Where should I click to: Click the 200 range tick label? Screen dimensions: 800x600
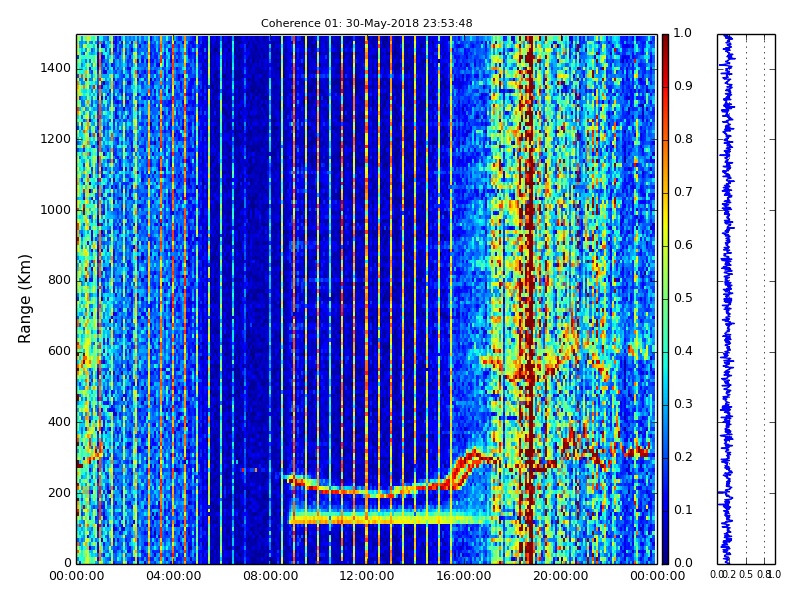tap(59, 493)
